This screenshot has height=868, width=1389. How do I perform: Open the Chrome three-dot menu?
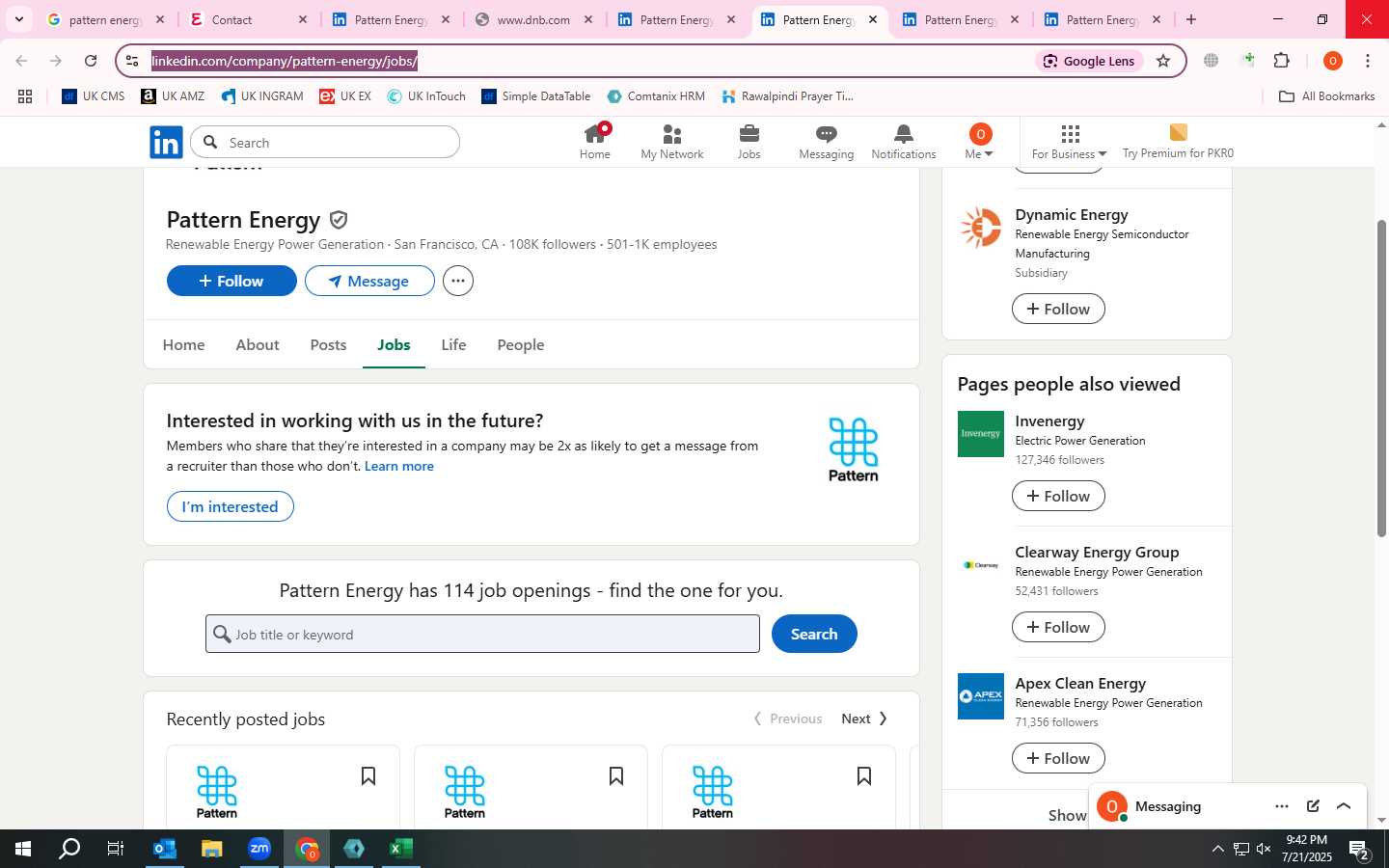tap(1368, 61)
